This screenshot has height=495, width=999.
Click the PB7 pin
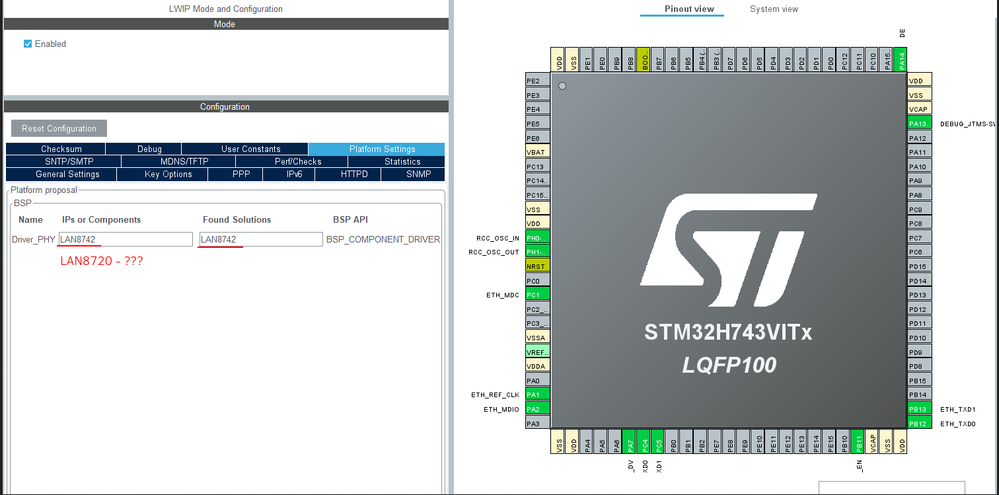click(659, 59)
